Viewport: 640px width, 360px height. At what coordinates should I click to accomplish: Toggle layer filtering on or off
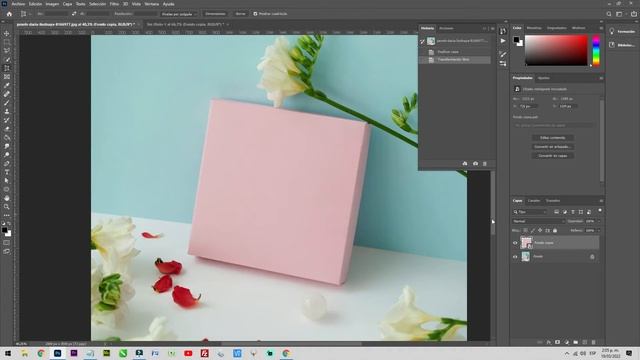point(600,211)
